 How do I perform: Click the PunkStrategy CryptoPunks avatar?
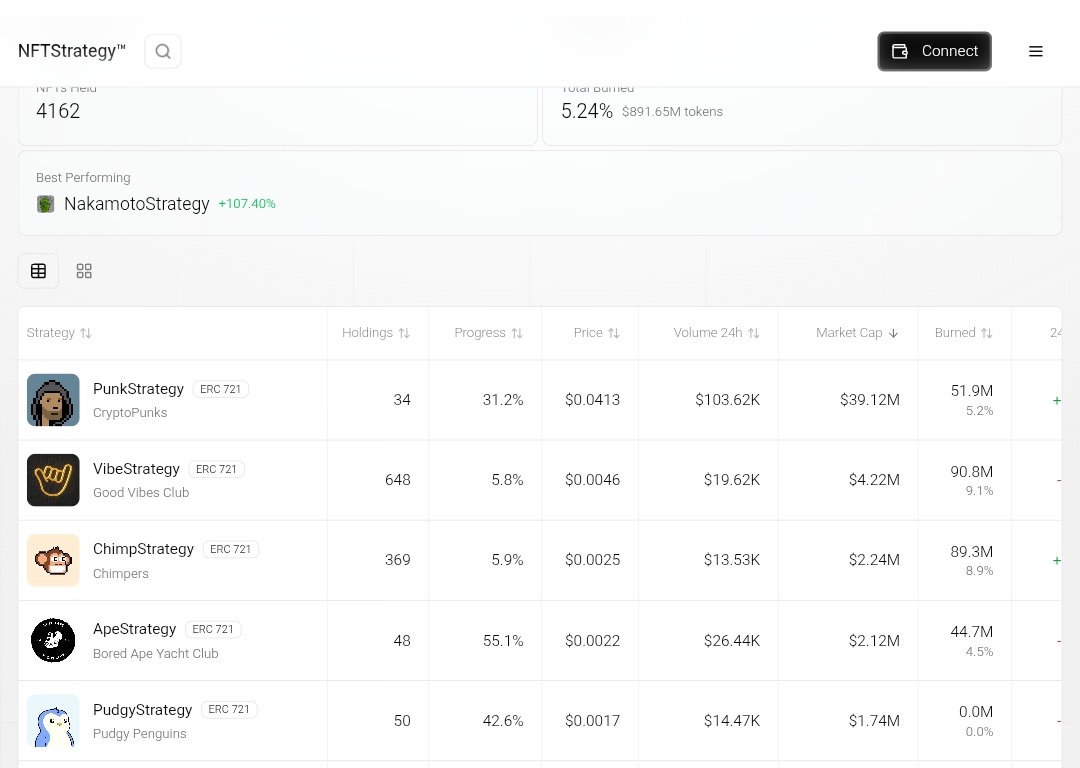click(x=53, y=400)
